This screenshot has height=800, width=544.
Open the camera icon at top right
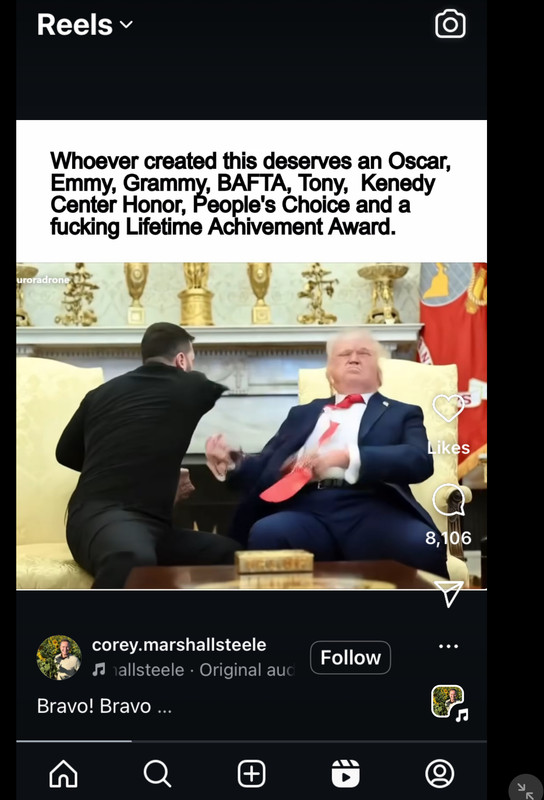tap(450, 24)
